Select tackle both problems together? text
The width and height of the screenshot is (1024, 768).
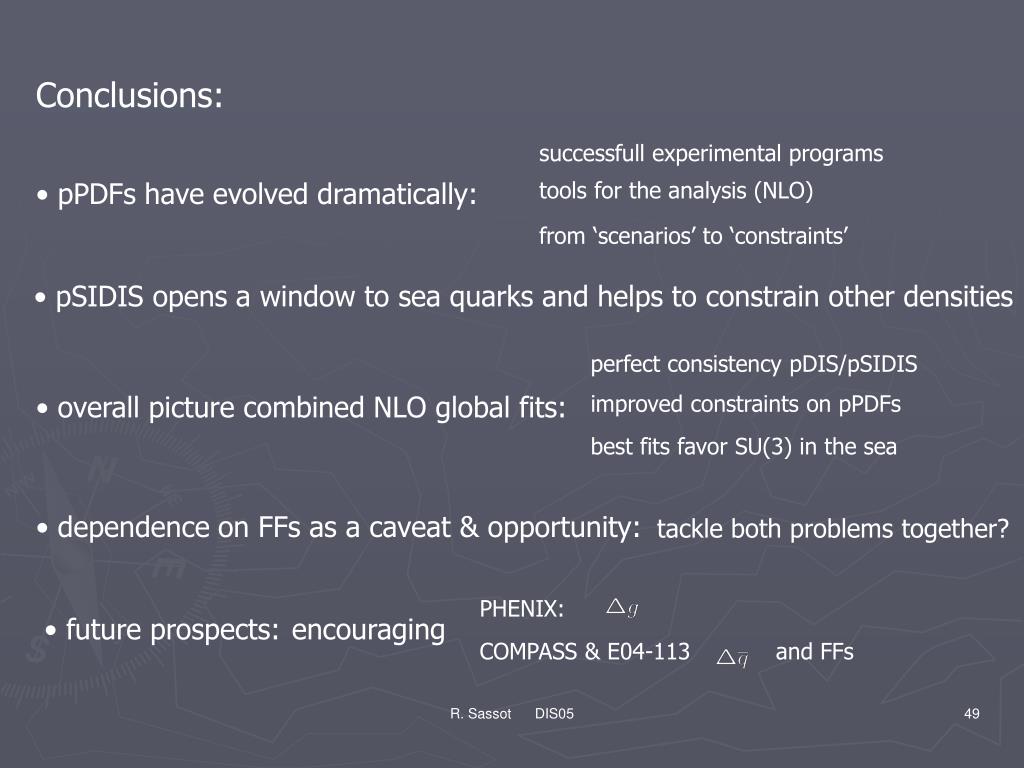point(833,529)
